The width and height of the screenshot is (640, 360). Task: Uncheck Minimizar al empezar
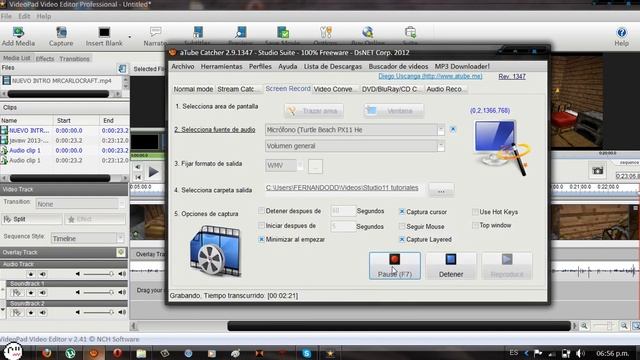tap(261, 239)
